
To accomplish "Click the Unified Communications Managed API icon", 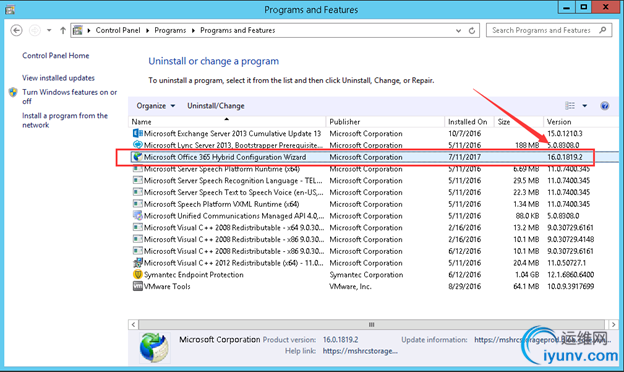I will 137,216.
